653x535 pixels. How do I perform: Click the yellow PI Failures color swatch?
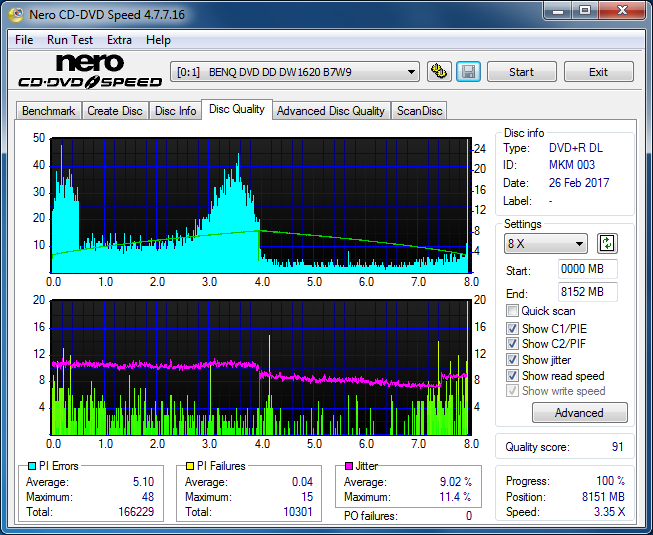click(x=190, y=466)
